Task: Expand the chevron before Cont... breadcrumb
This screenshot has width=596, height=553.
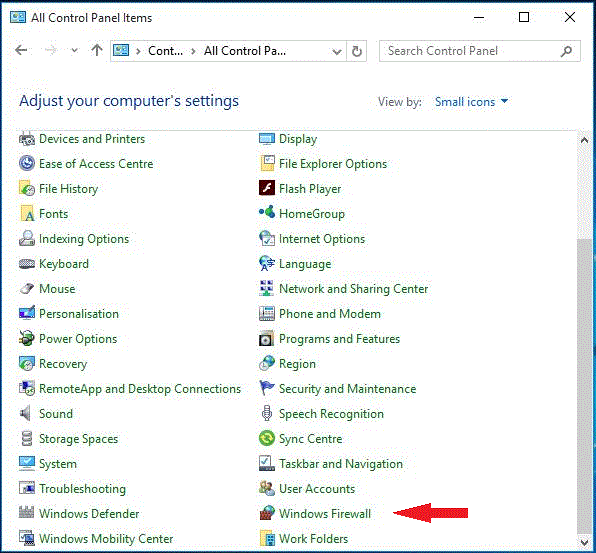Action: coord(138,51)
